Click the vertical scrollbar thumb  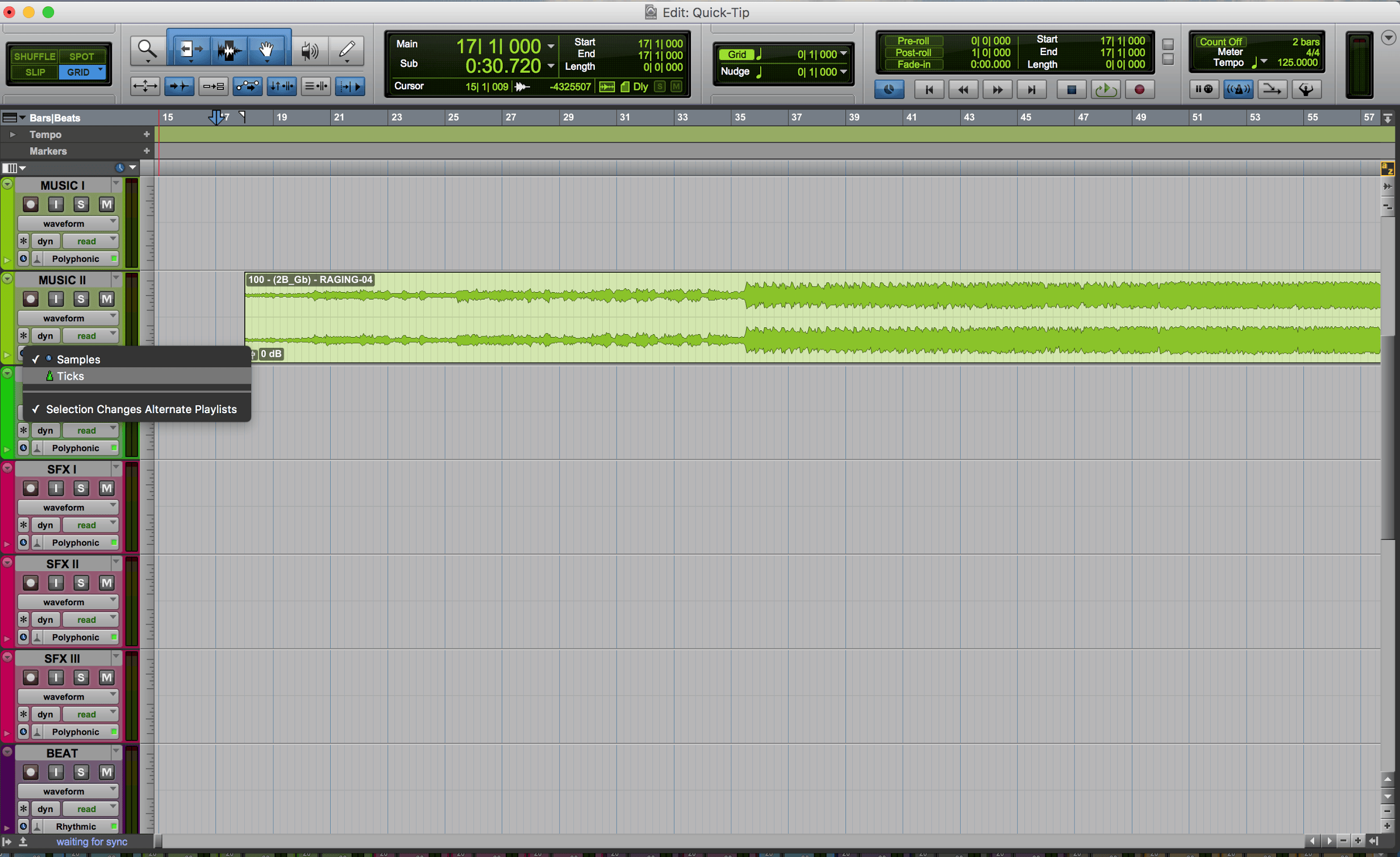tap(1388, 438)
